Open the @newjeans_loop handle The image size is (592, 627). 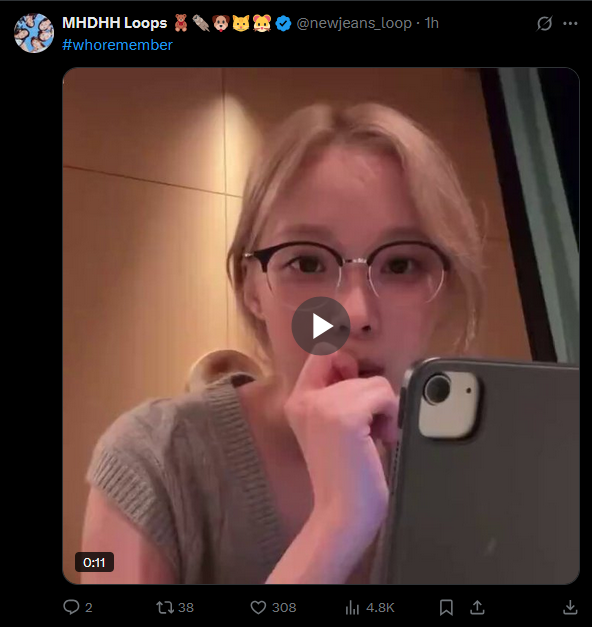point(354,23)
